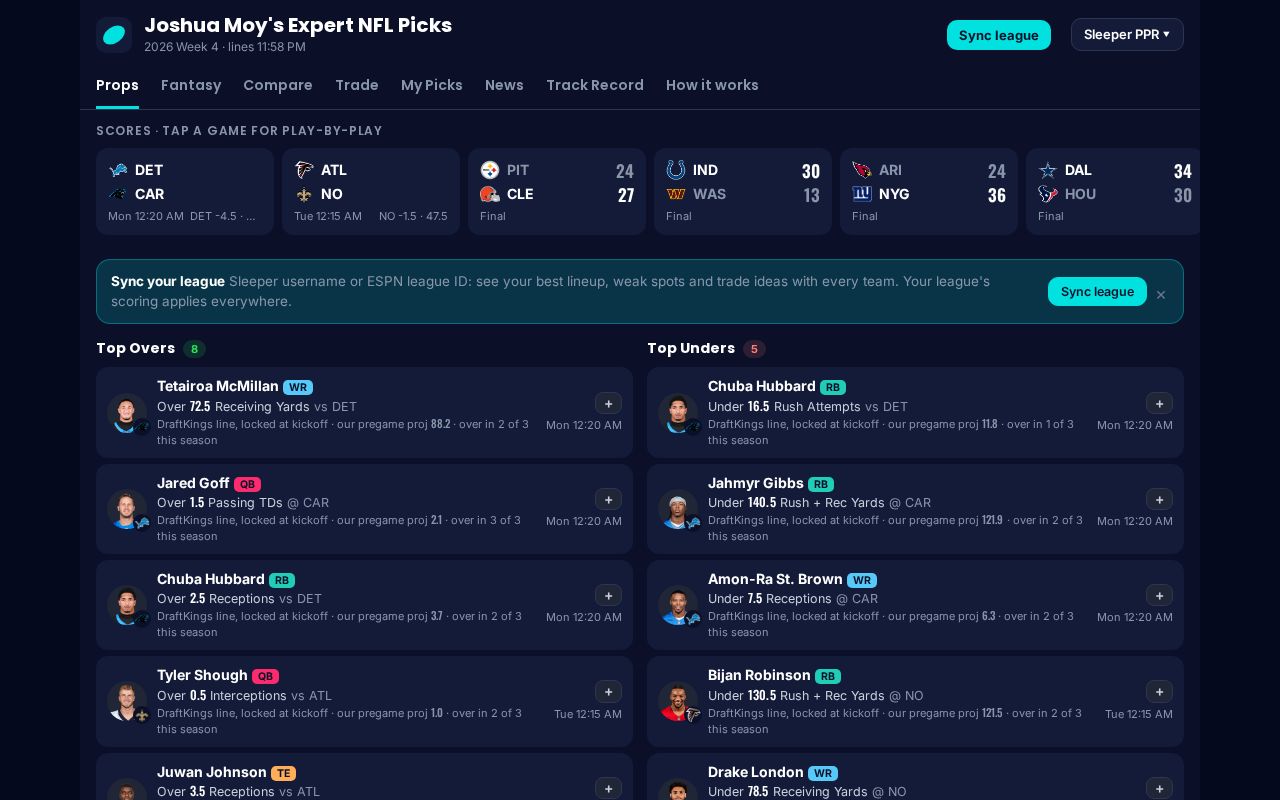This screenshot has height=800, width=1280.
Task: Open the How it works tab
Action: (712, 85)
